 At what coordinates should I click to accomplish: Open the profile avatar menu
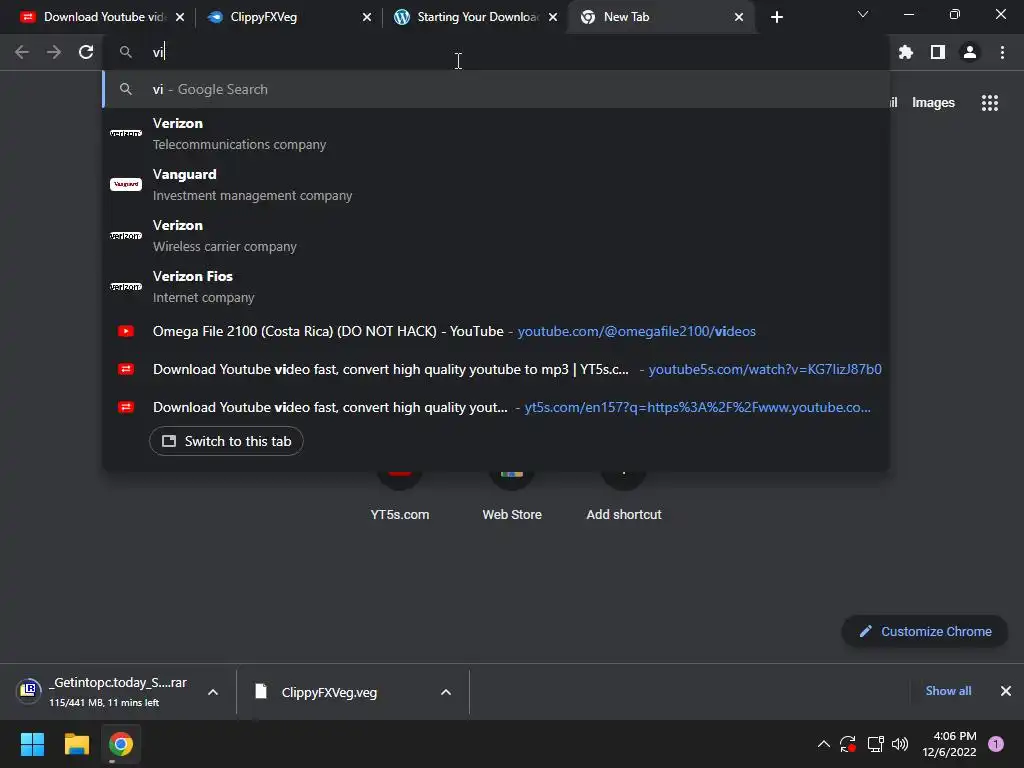(970, 52)
